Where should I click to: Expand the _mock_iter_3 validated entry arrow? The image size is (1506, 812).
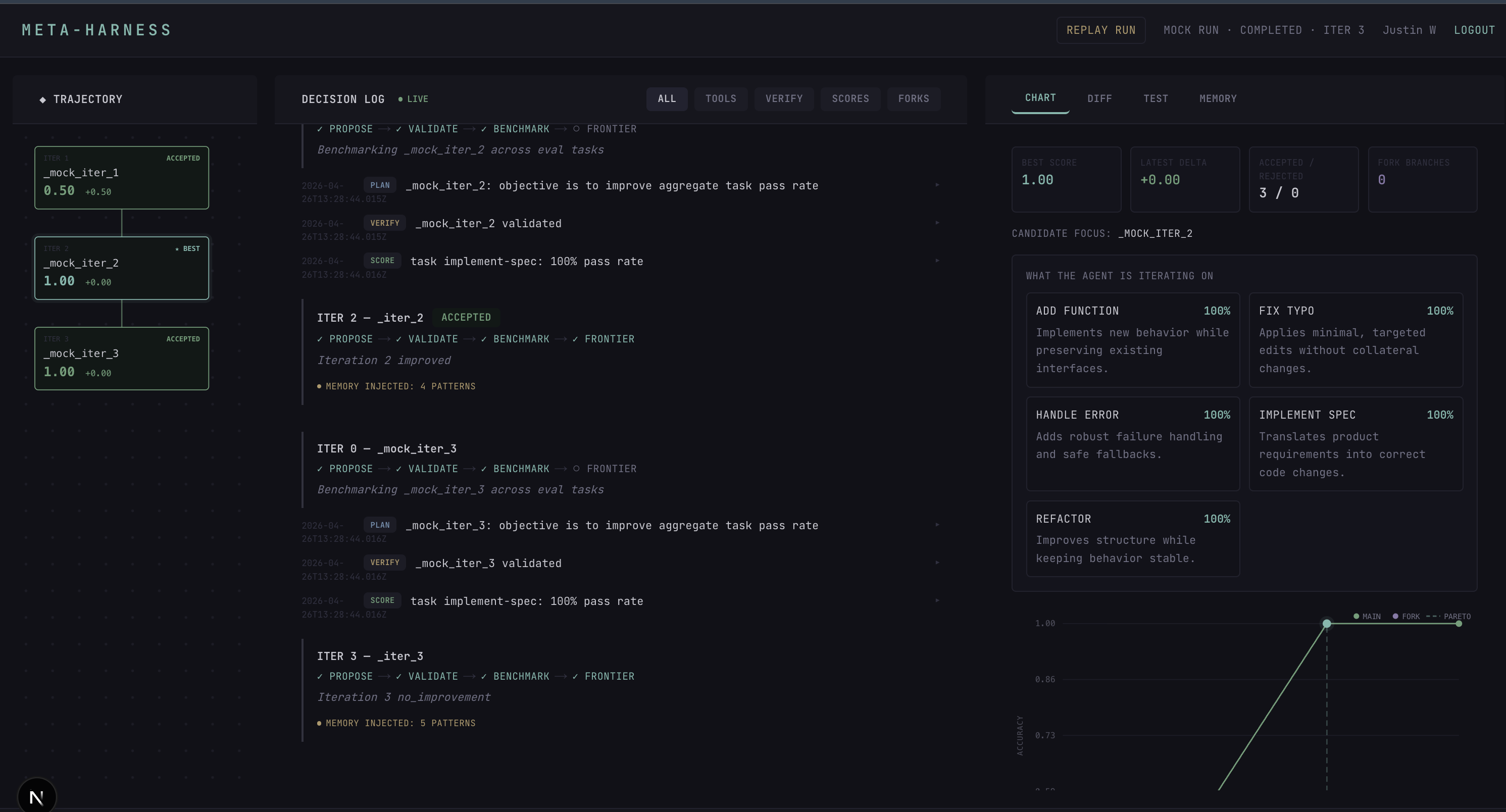click(x=937, y=563)
